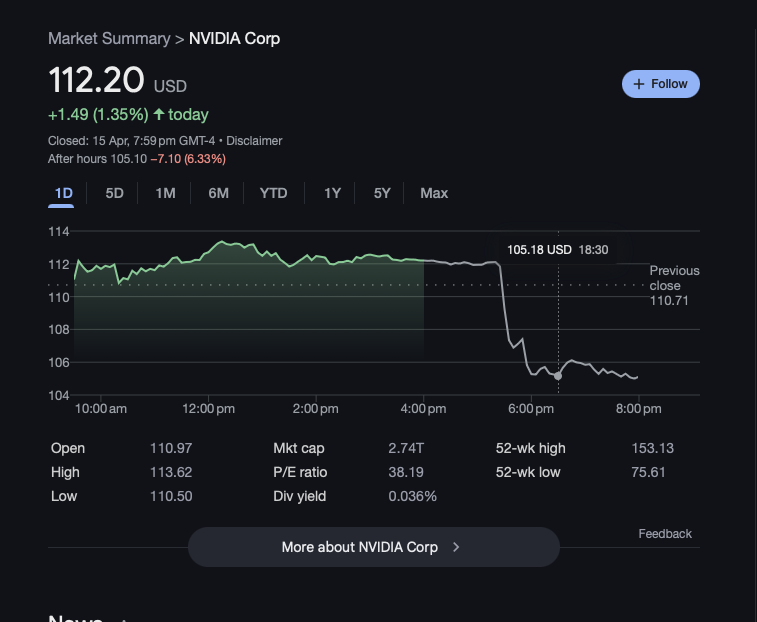Viewport: 757px width, 622px height.
Task: Click the High value 113.62
Action: pyautogui.click(x=171, y=472)
